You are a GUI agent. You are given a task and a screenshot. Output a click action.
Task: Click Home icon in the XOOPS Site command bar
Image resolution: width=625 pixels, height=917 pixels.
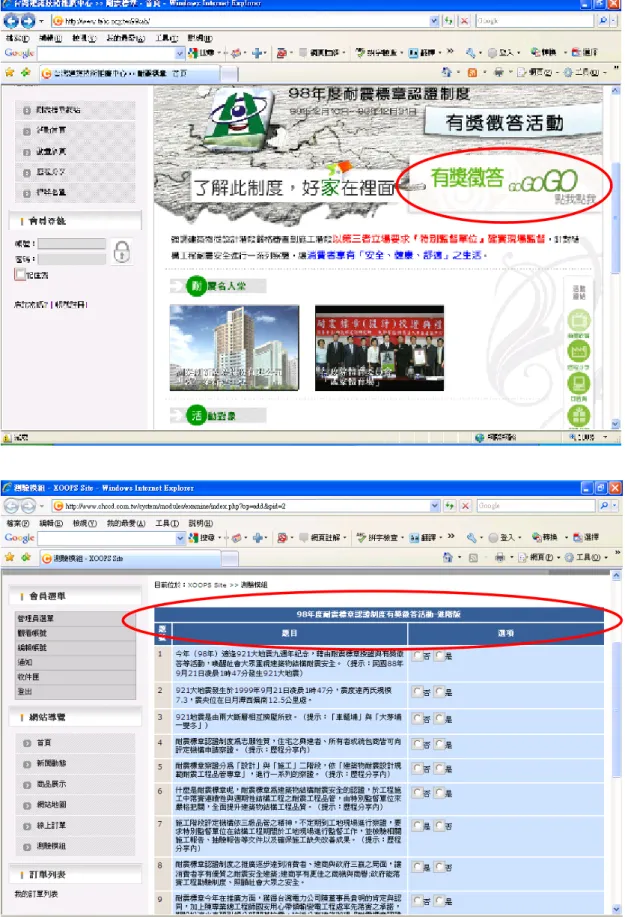point(447,557)
